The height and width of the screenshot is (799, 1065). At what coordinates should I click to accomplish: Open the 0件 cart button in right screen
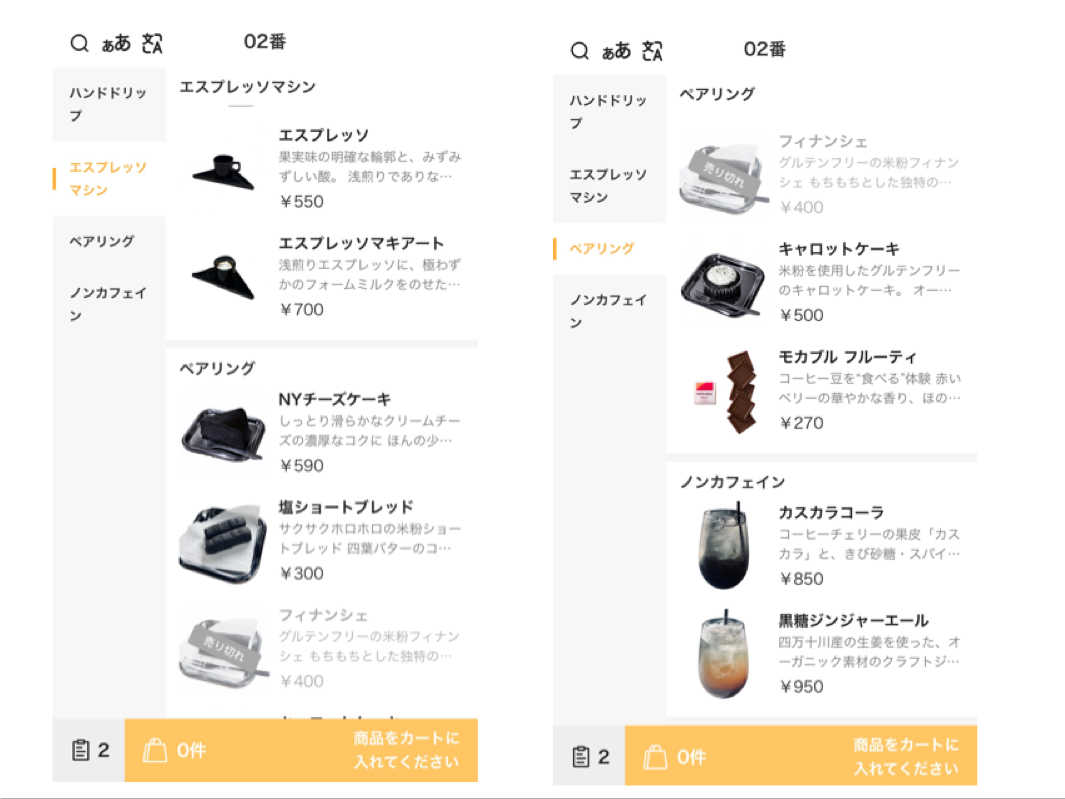[x=801, y=756]
